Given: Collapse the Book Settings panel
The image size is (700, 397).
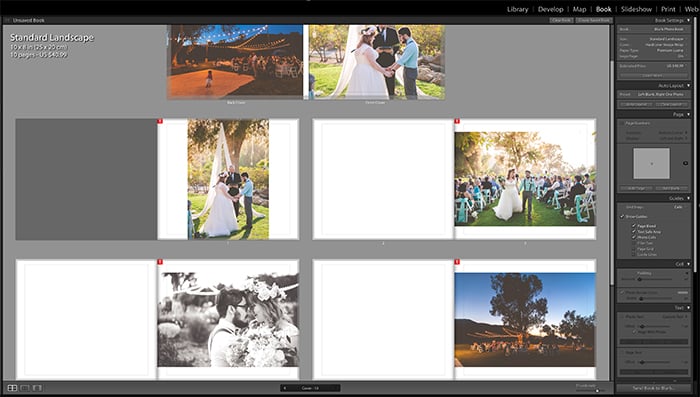Looking at the screenshot, I should pyautogui.click(x=688, y=21).
